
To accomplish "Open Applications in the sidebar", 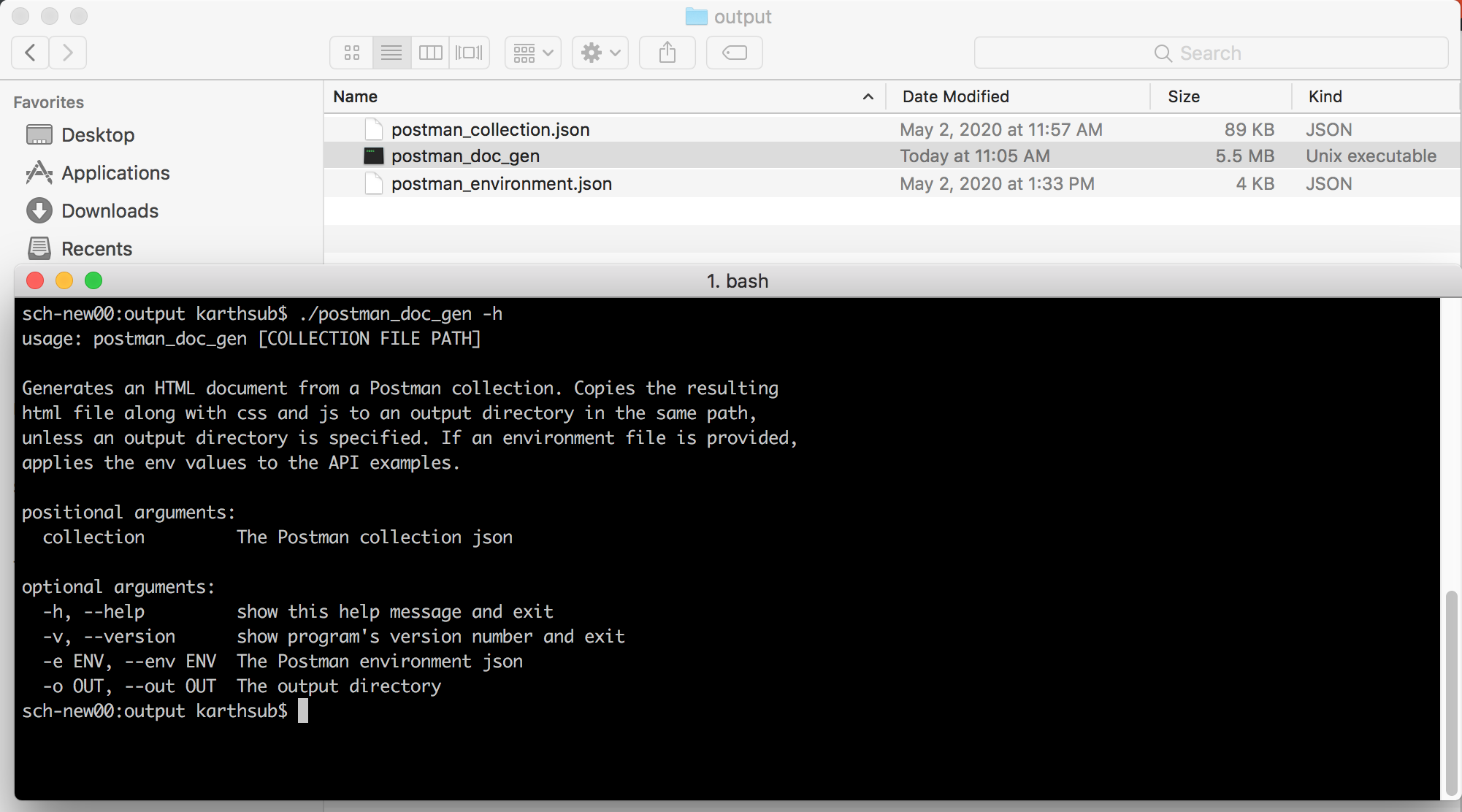I will click(115, 173).
